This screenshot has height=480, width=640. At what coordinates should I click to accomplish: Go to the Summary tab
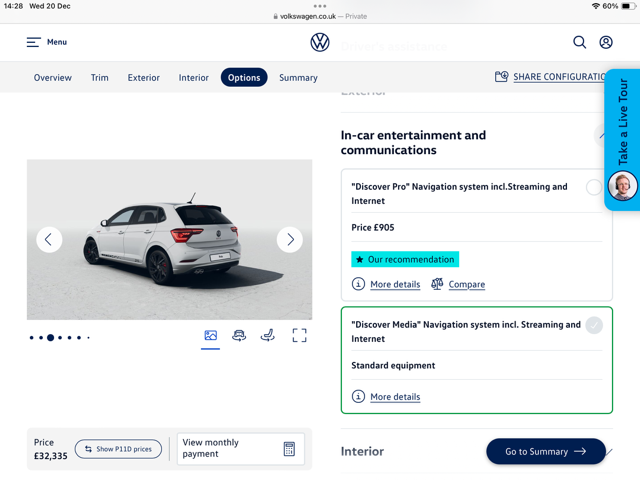tap(298, 78)
